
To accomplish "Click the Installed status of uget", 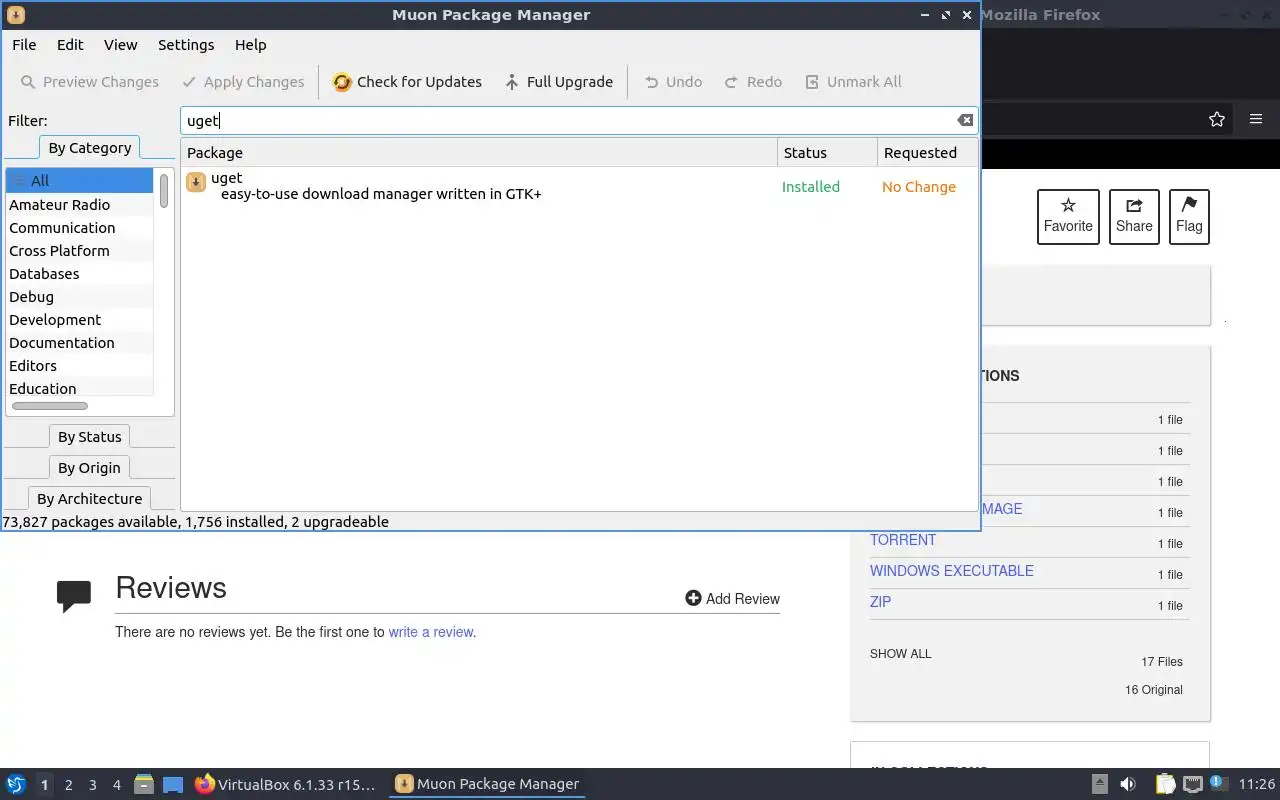I will point(811,187).
